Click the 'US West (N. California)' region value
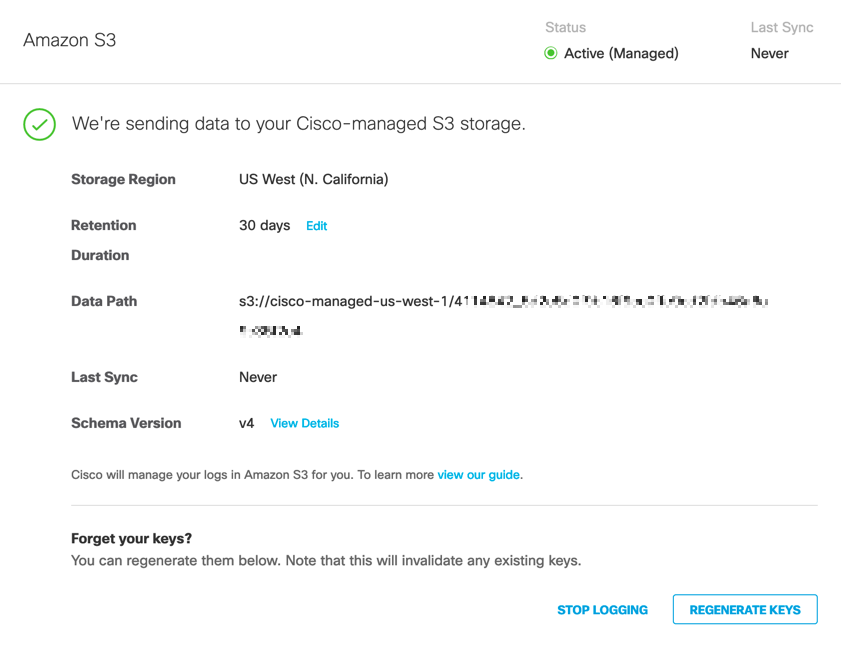The image size is (841, 647). (x=313, y=180)
